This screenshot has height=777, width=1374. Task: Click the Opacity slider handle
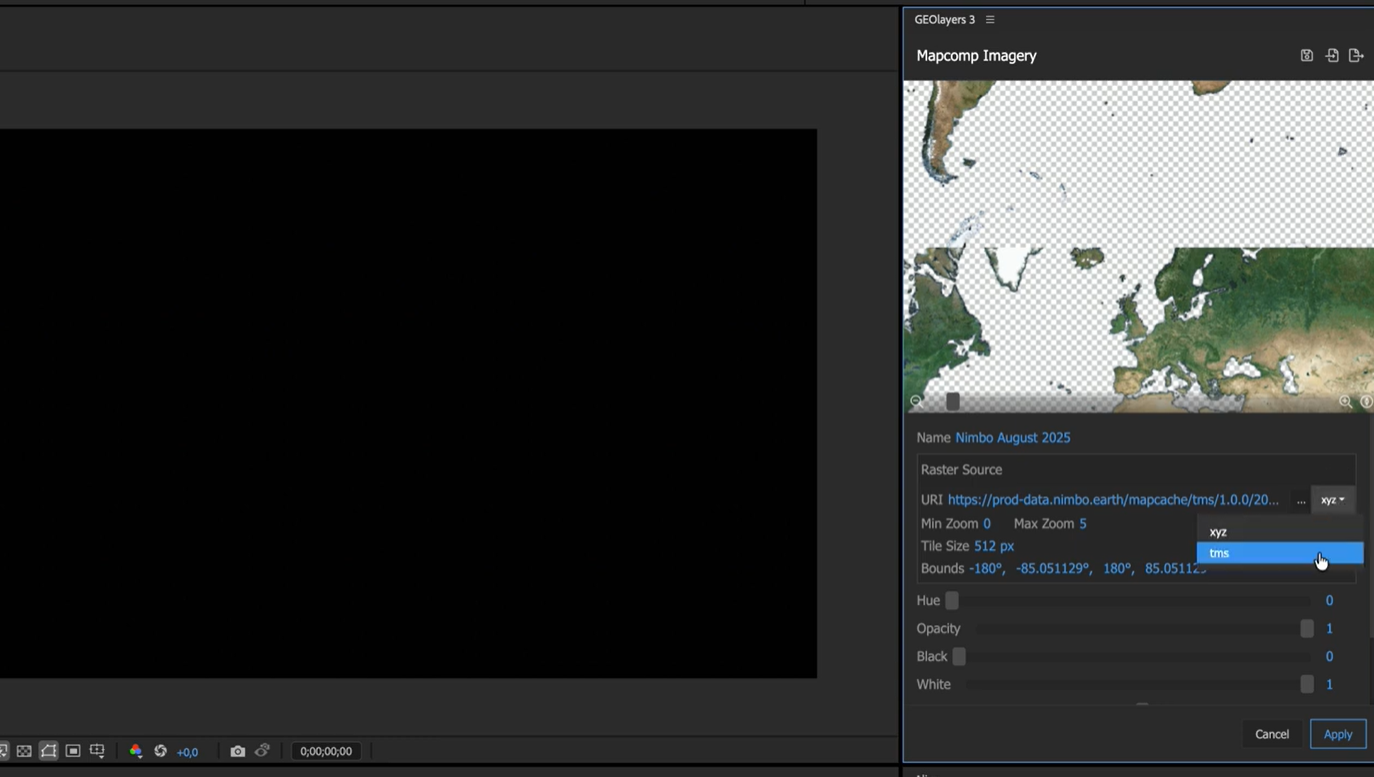[1306, 628]
